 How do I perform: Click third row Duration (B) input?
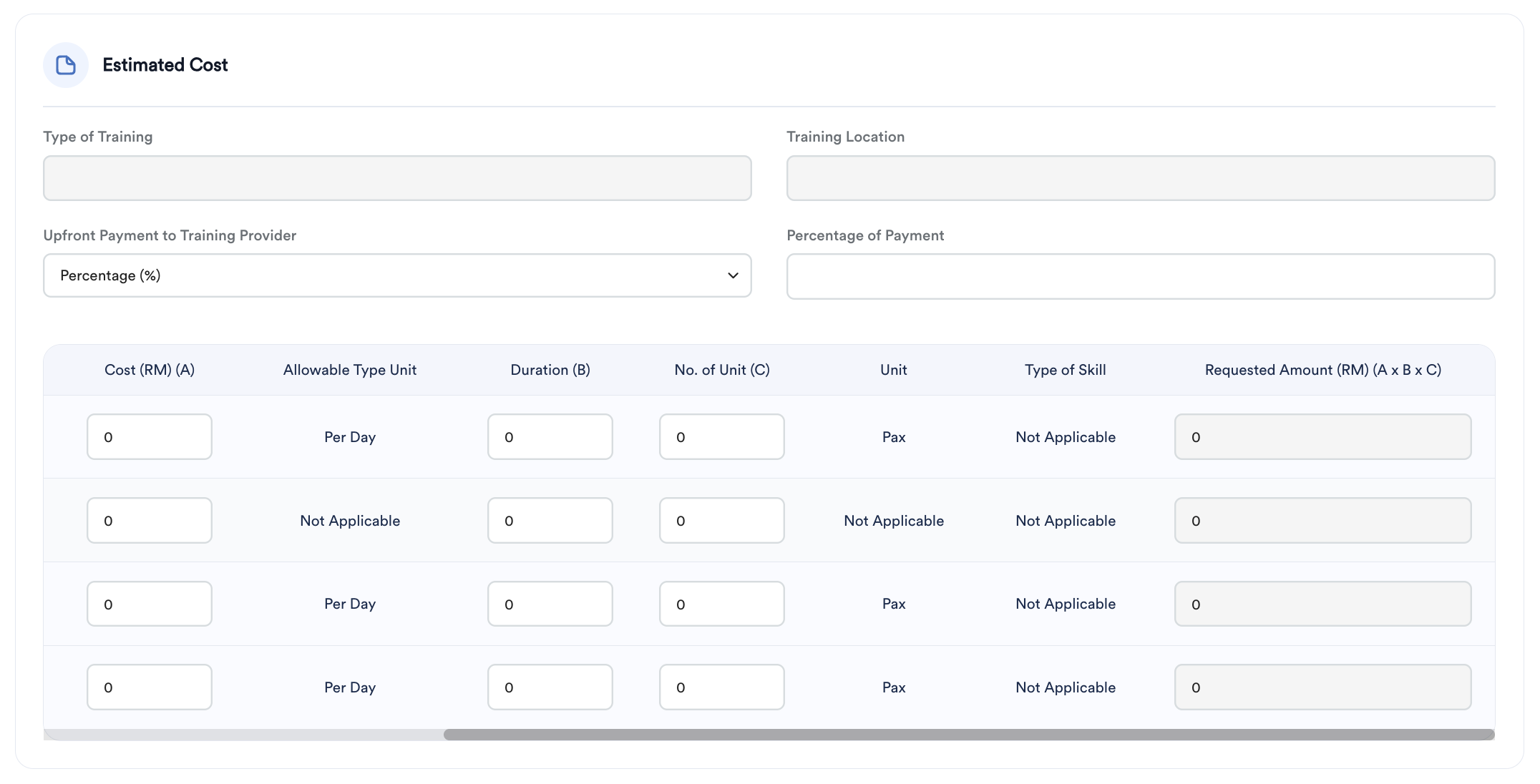550,604
